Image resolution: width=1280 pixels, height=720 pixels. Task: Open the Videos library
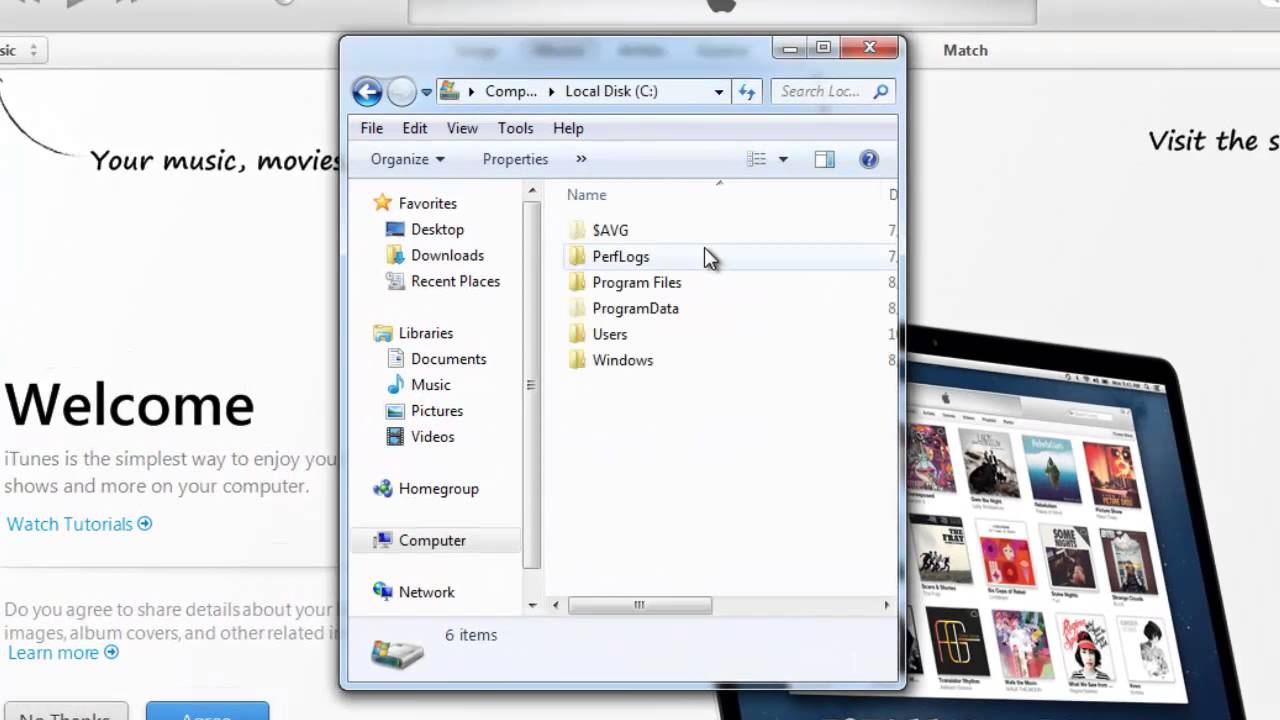tap(432, 437)
